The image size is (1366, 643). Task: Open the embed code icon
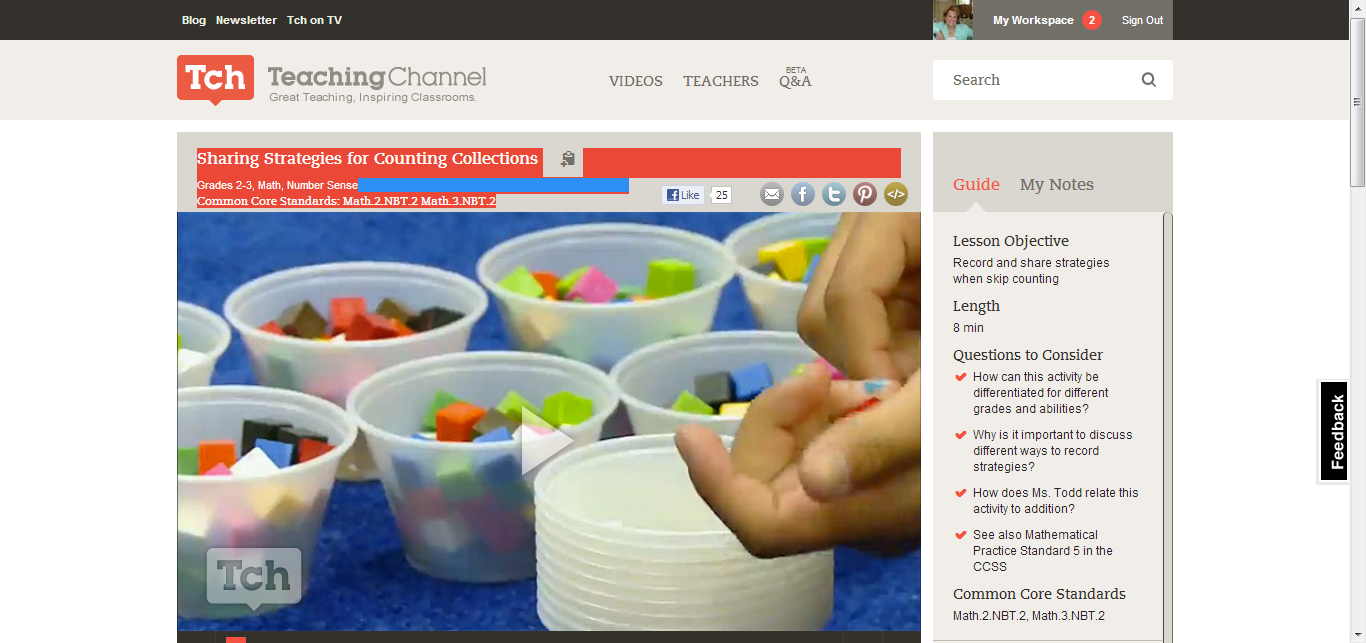[x=896, y=194]
